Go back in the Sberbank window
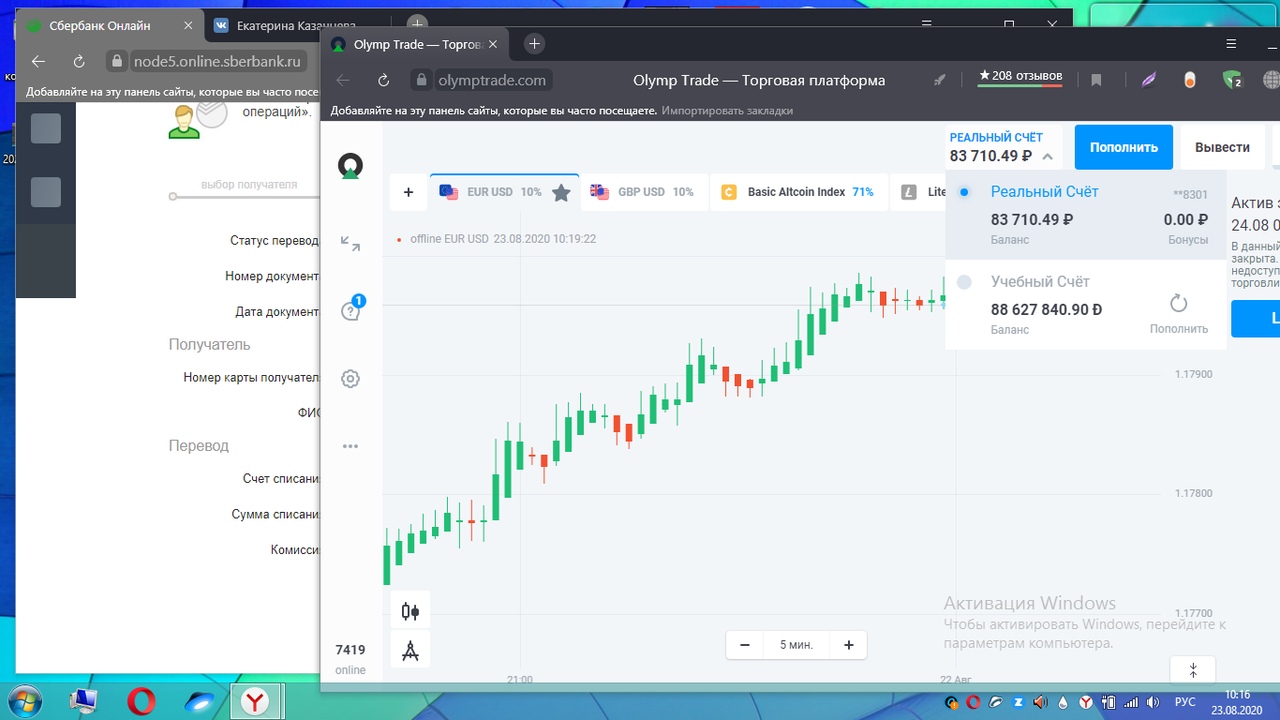 38,61
